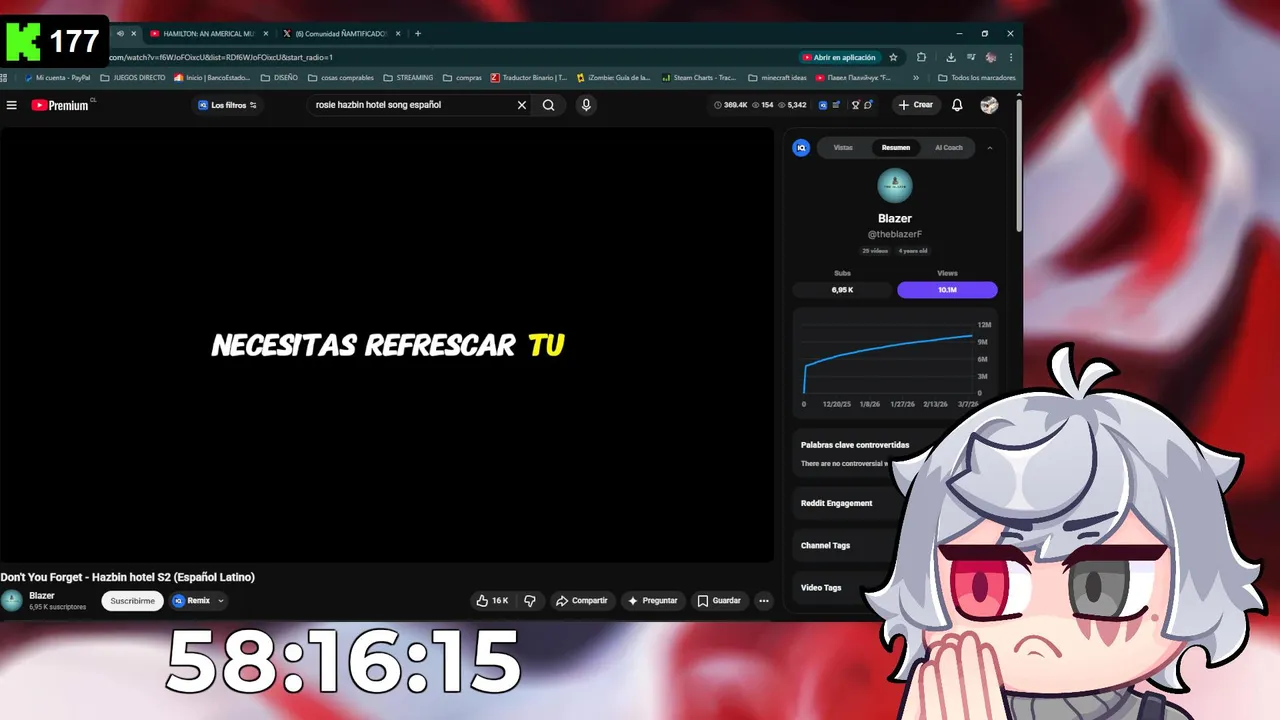Open the chat bubble icon in header
Viewport: 1280px width, 720px height.
(868, 105)
